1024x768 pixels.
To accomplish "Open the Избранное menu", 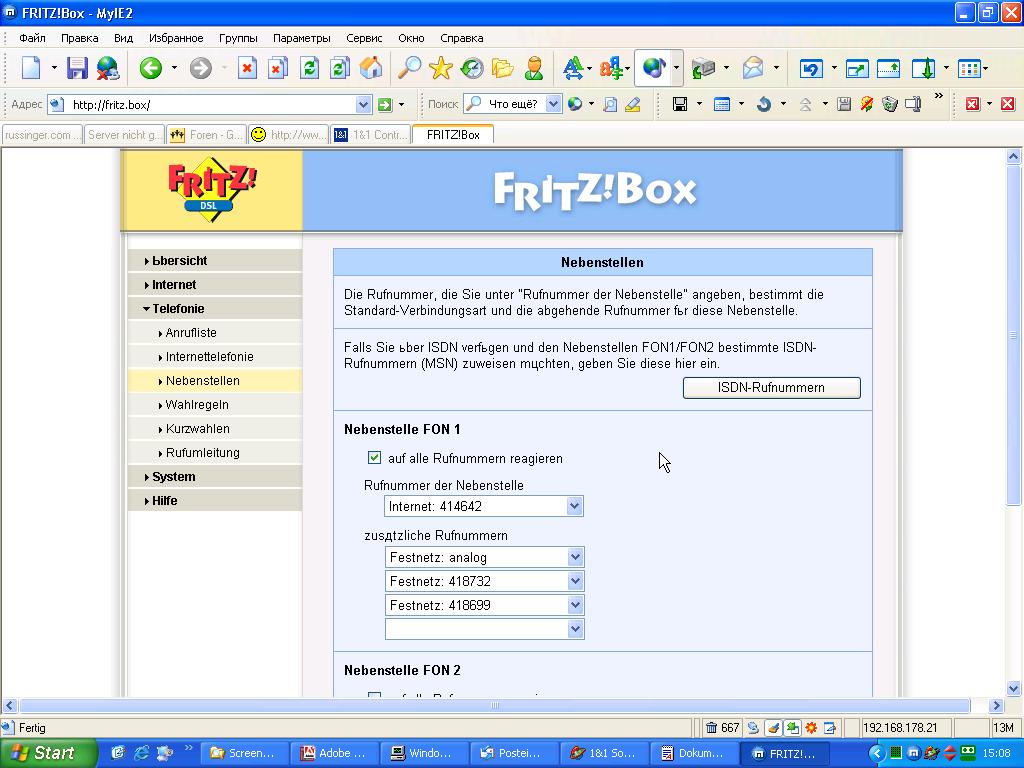I will click(x=176, y=38).
